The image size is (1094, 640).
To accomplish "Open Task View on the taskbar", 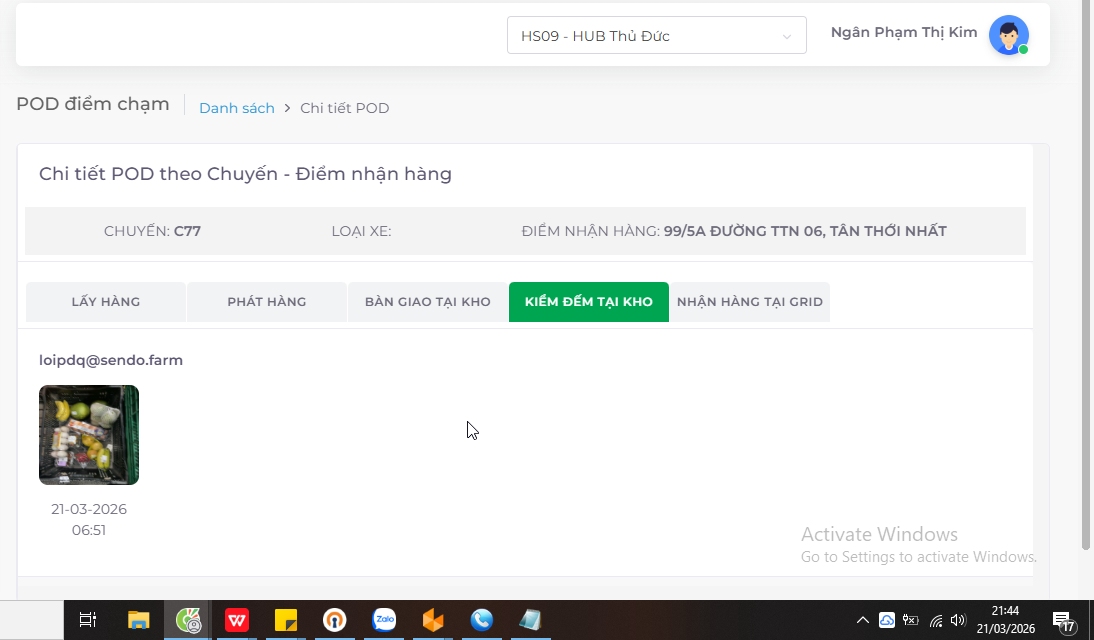I will pos(88,620).
